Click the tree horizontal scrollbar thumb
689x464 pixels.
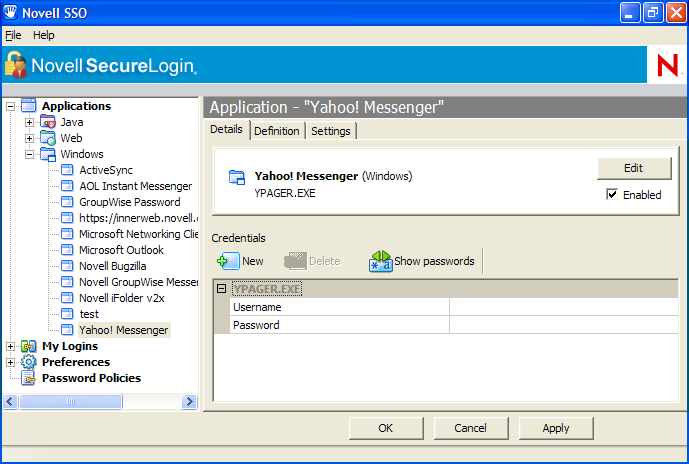tap(71, 401)
